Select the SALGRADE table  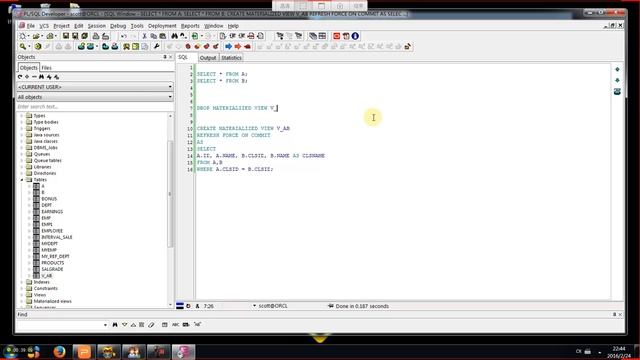click(52, 269)
